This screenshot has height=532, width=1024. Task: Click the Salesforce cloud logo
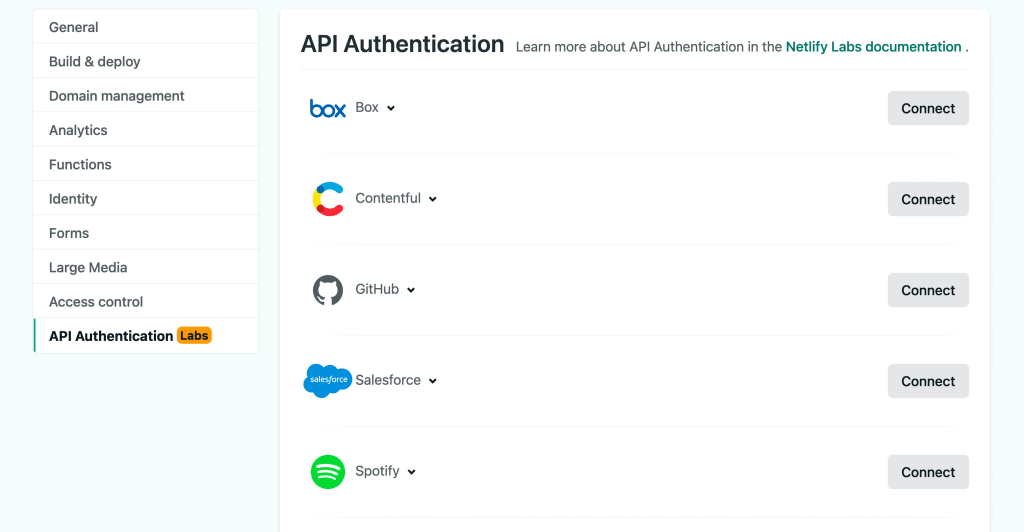(328, 381)
